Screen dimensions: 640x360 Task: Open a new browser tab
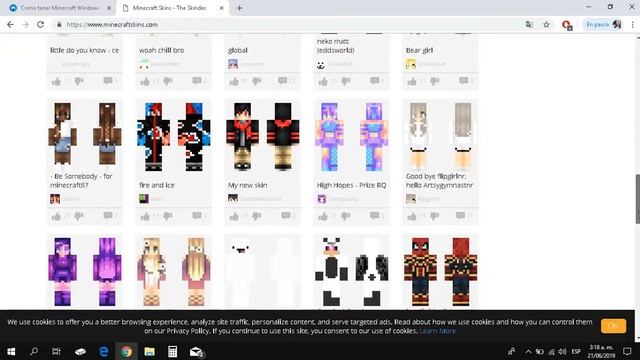pyautogui.click(x=240, y=8)
